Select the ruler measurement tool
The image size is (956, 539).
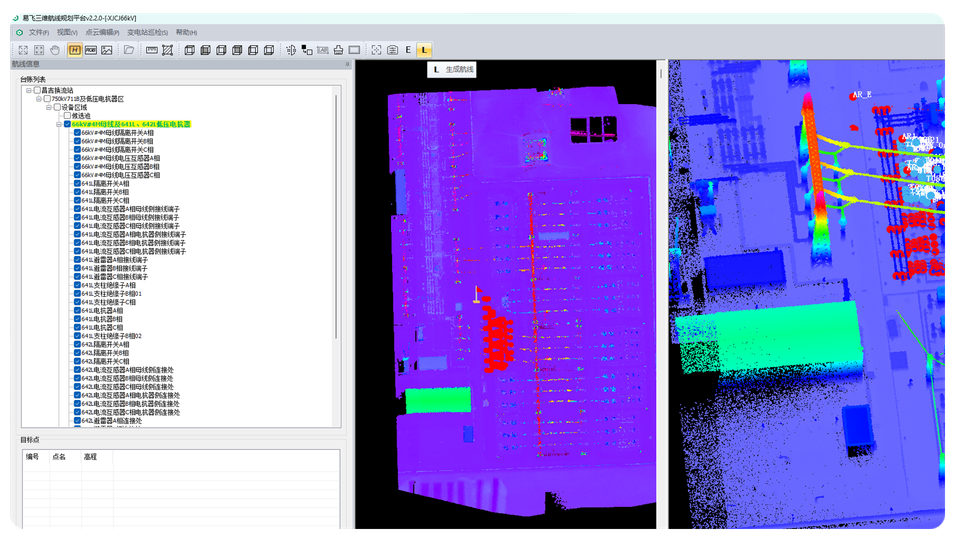152,50
